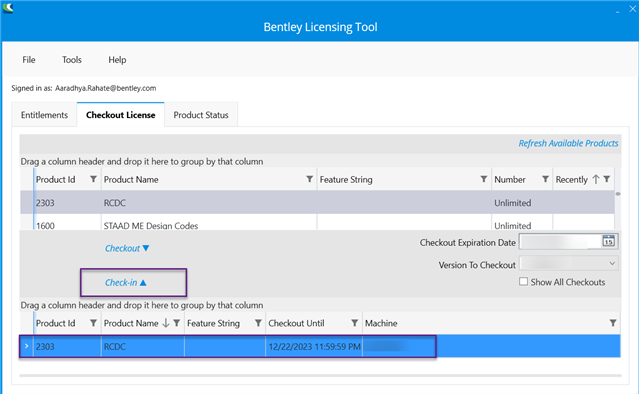Click checkout date 12/22/2023 11:59:59 PM
The height and width of the screenshot is (394, 639).
pyautogui.click(x=314, y=347)
